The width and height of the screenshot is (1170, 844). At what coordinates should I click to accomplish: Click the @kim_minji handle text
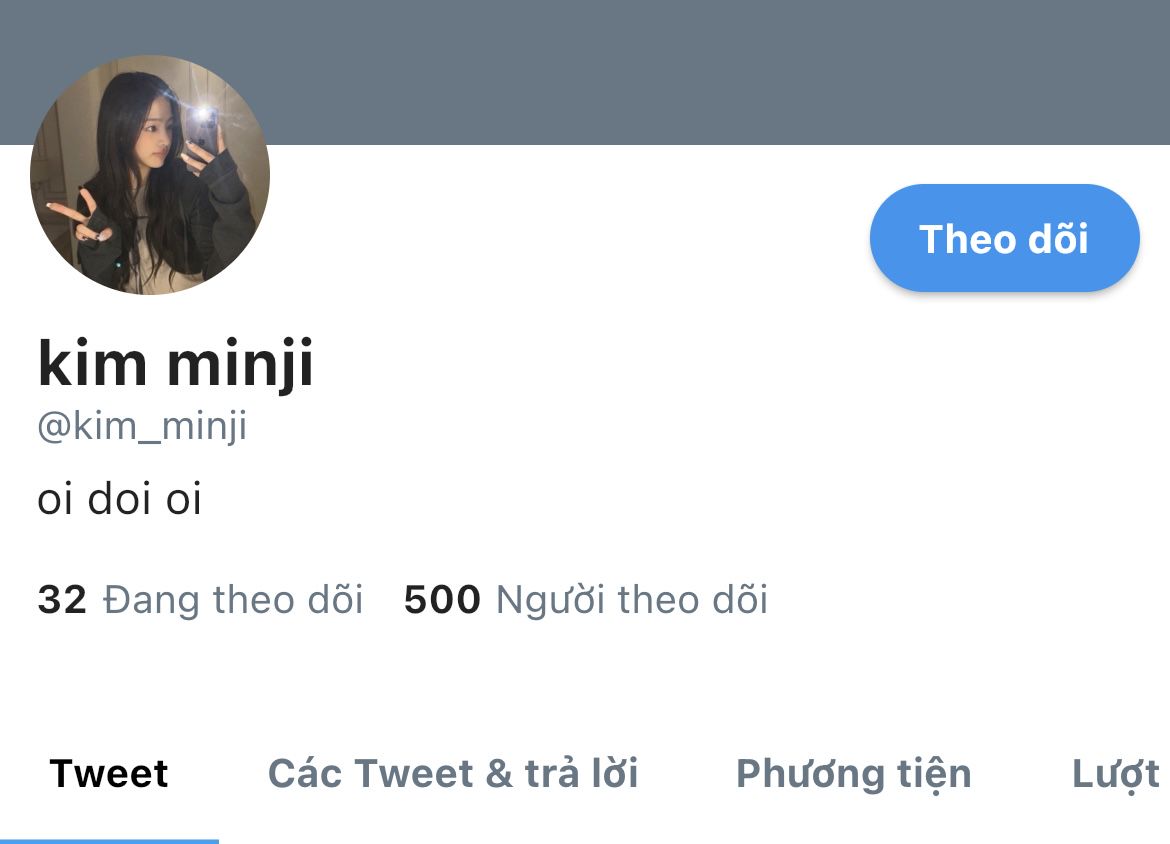click(x=142, y=426)
